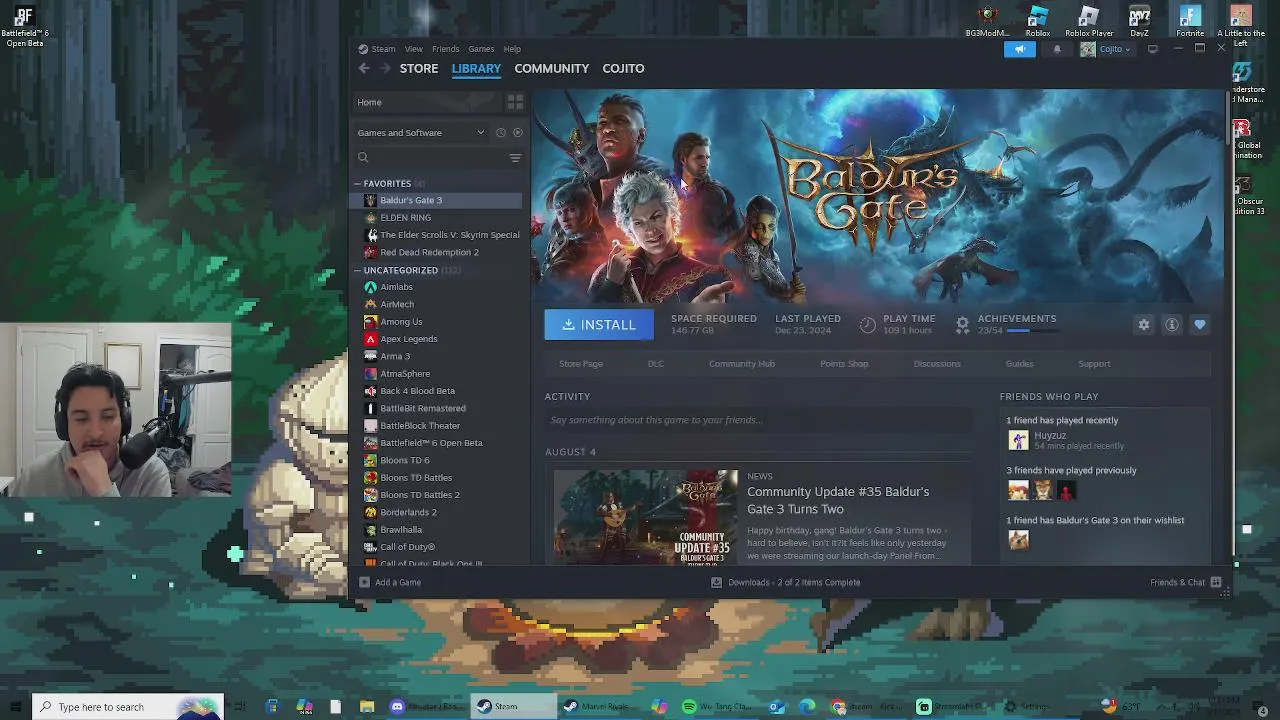Select the LIBRARY tab

(x=476, y=68)
